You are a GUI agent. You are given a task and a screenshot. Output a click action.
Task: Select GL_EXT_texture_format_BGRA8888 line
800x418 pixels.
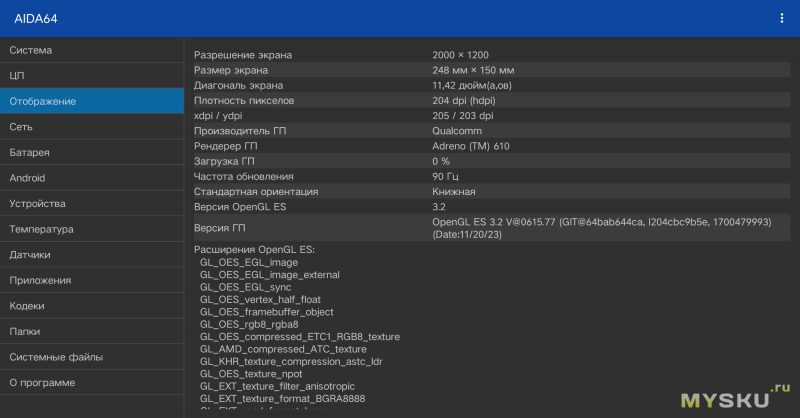282,399
